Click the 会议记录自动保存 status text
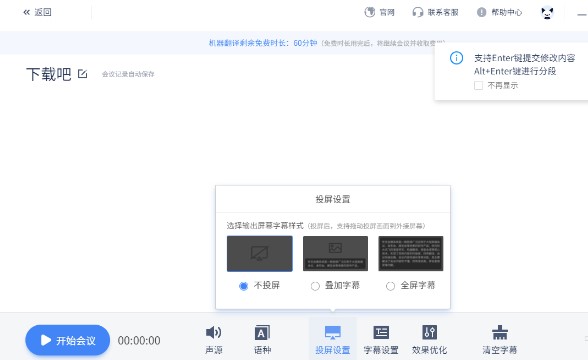 coord(128,74)
